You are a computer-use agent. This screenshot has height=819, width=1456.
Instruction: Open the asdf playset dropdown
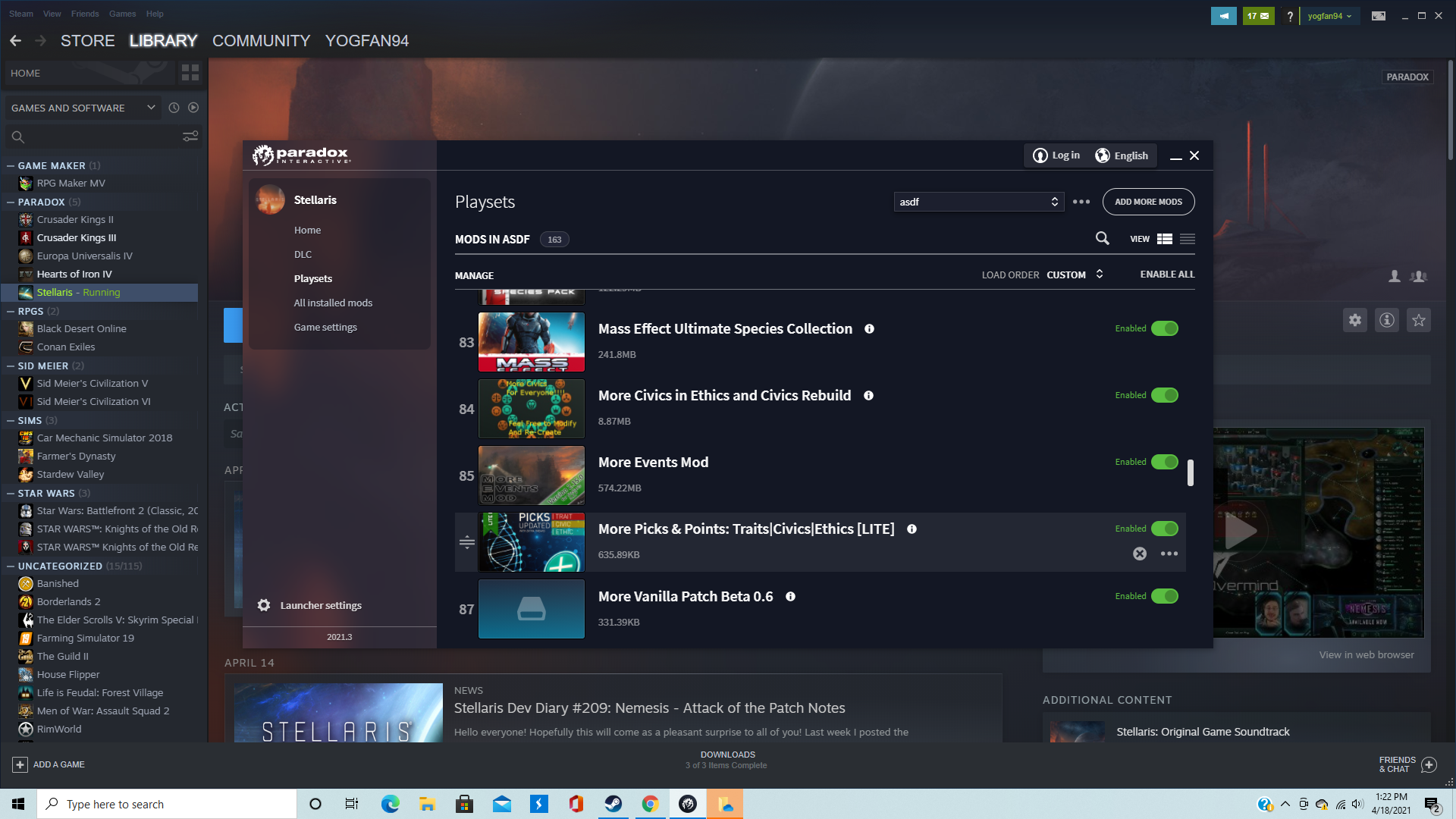[x=979, y=202]
